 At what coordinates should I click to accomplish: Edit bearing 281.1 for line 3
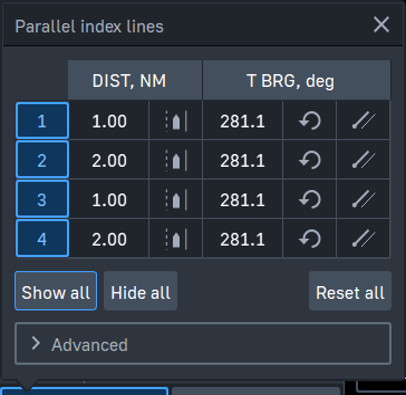(242, 199)
